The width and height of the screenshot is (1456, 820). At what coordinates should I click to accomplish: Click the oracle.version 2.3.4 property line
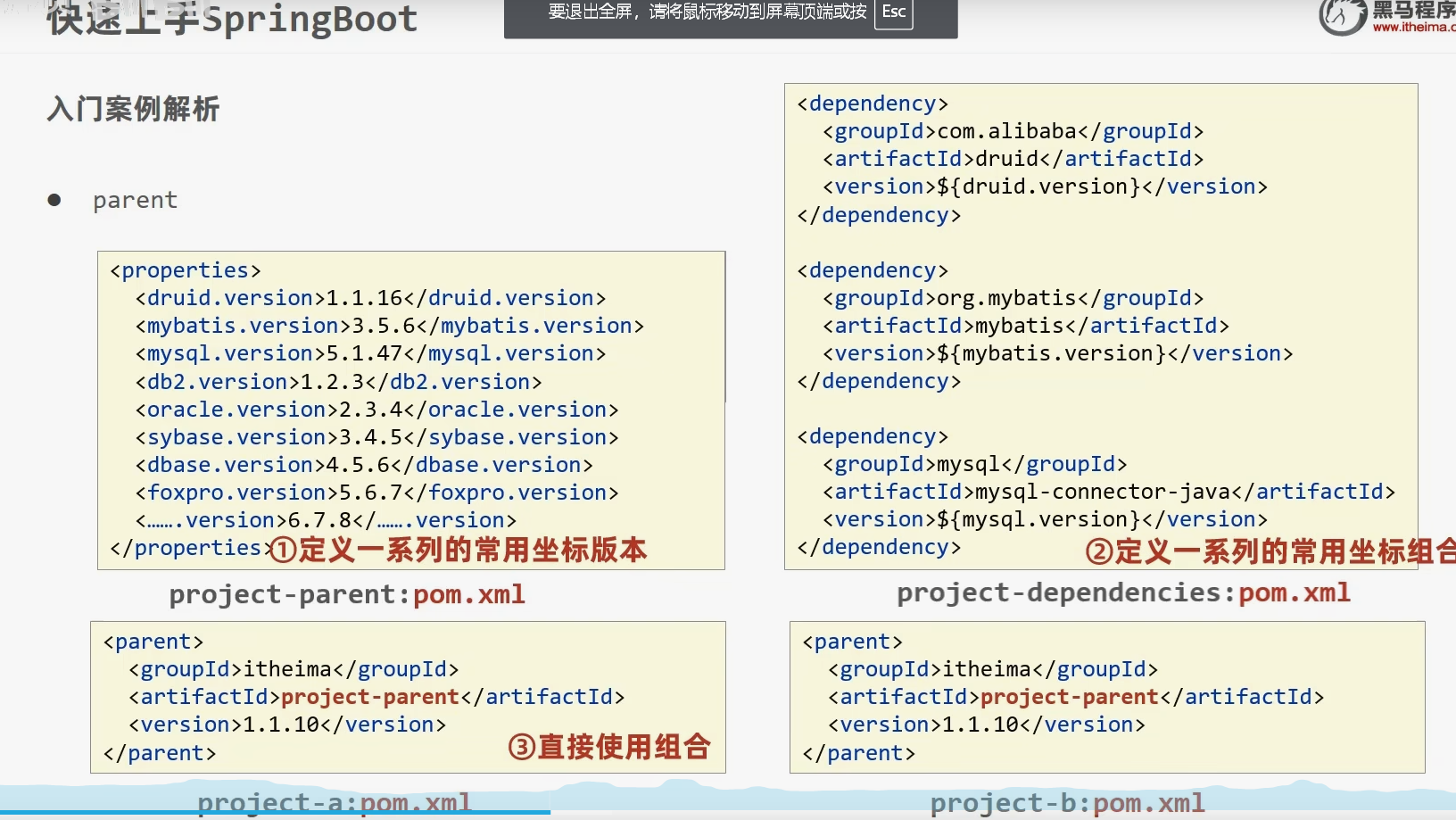[376, 410]
